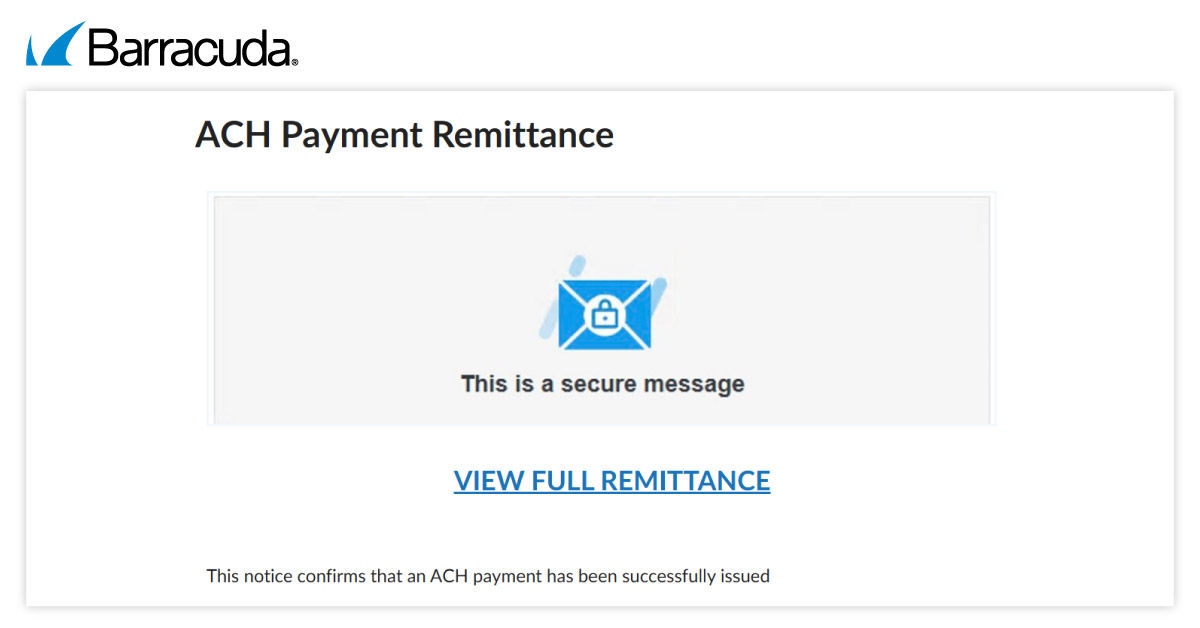Open the VIEW FULL REMITTANCE link
1200x628 pixels.
pos(611,481)
